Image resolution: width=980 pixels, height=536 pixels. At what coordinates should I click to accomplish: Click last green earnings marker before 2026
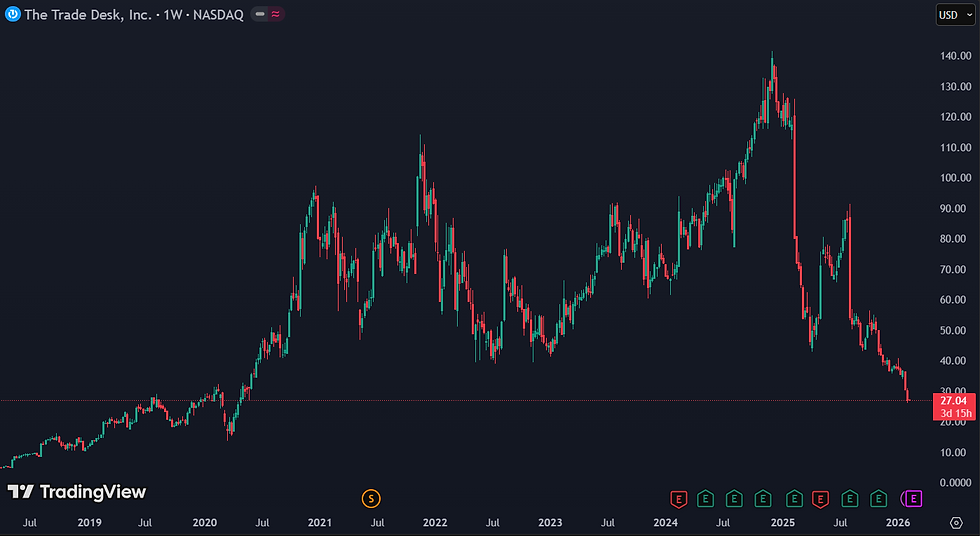coord(879,499)
